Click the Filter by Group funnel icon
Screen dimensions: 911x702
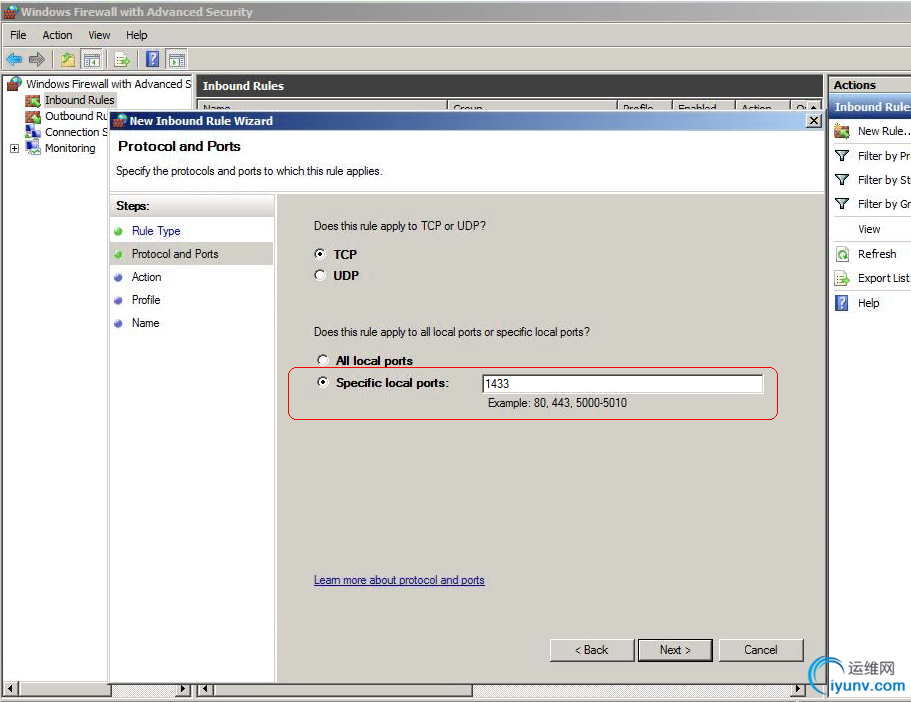pyautogui.click(x=842, y=203)
